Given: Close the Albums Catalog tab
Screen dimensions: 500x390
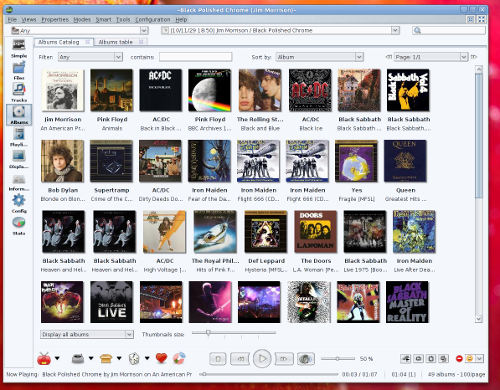Looking at the screenshot, I should (87, 42).
